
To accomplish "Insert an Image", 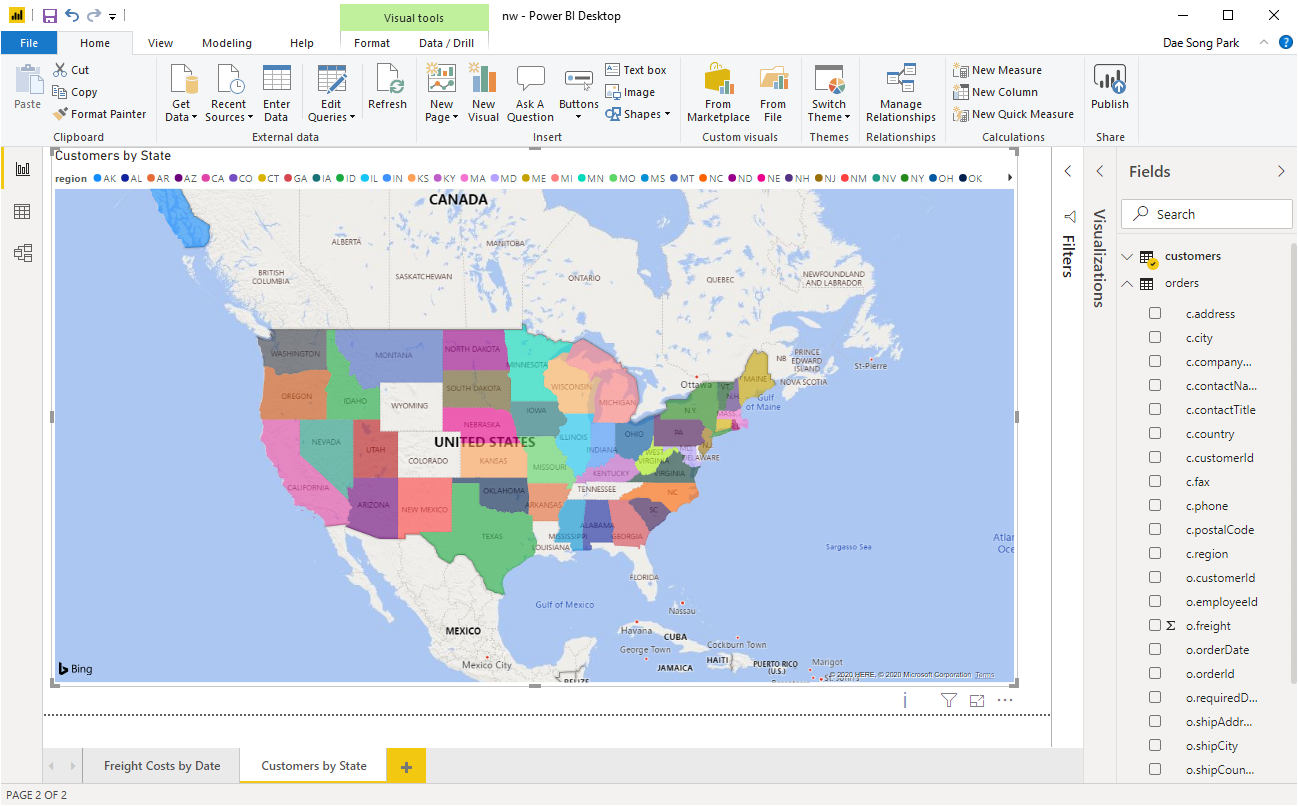I will tap(631, 92).
